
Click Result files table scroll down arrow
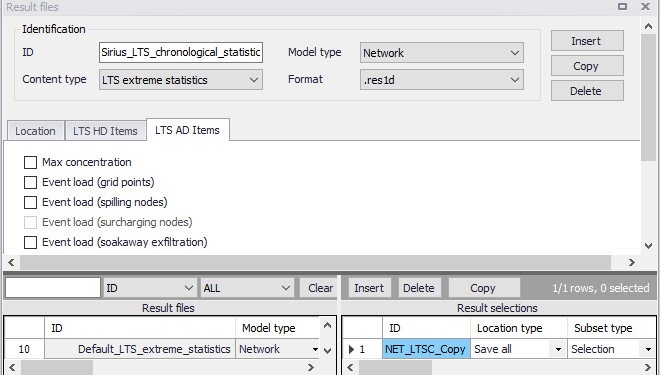pos(327,351)
